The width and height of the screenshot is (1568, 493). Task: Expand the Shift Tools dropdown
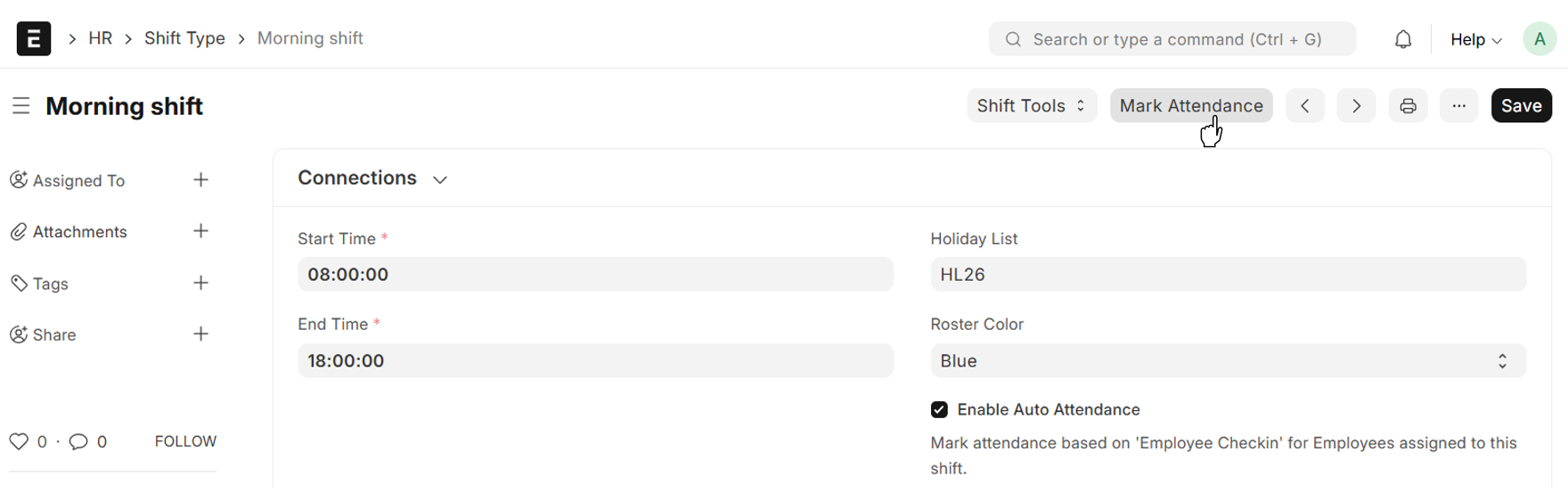1031,106
